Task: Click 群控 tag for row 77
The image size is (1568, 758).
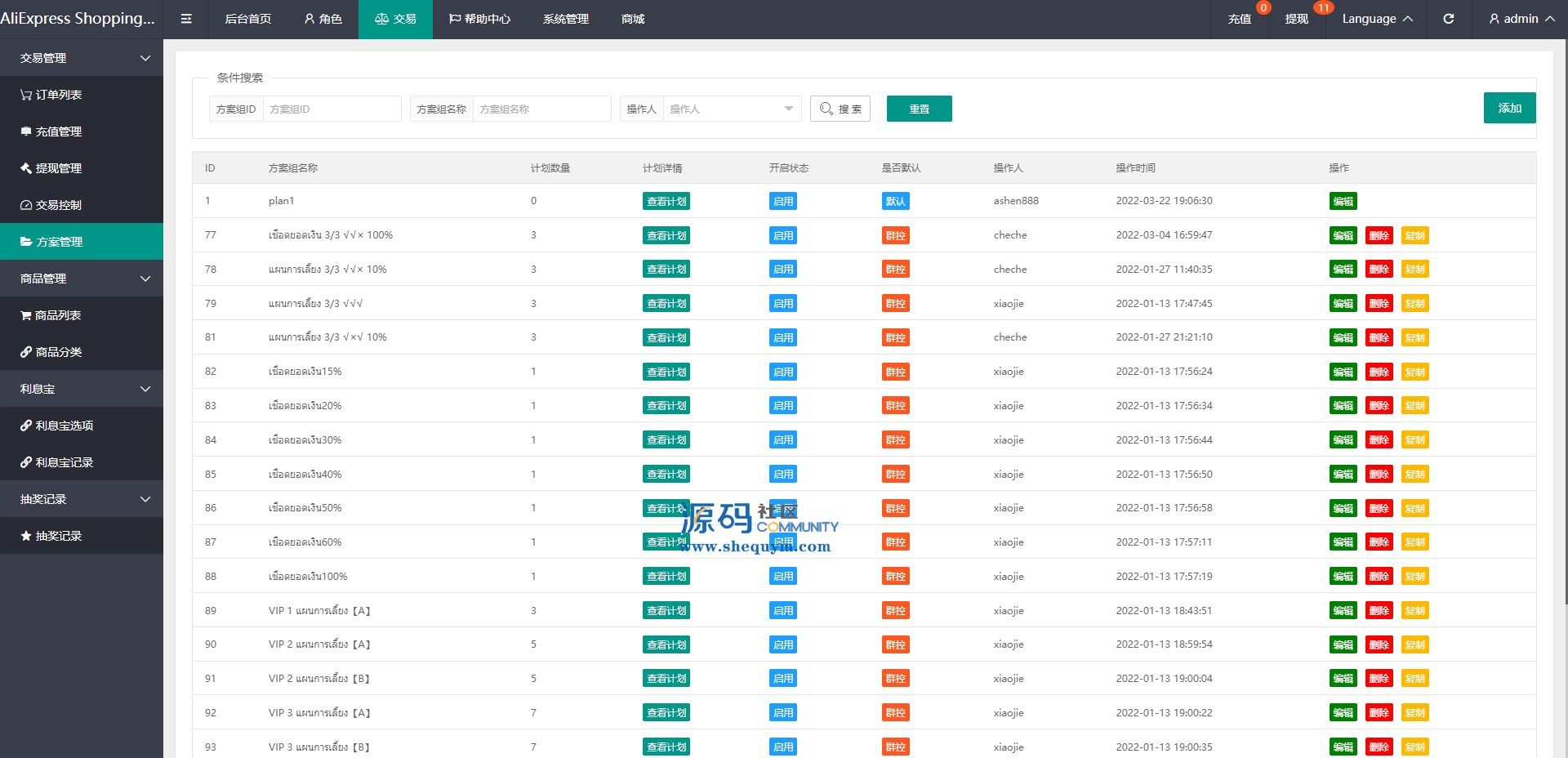Action: pos(896,235)
